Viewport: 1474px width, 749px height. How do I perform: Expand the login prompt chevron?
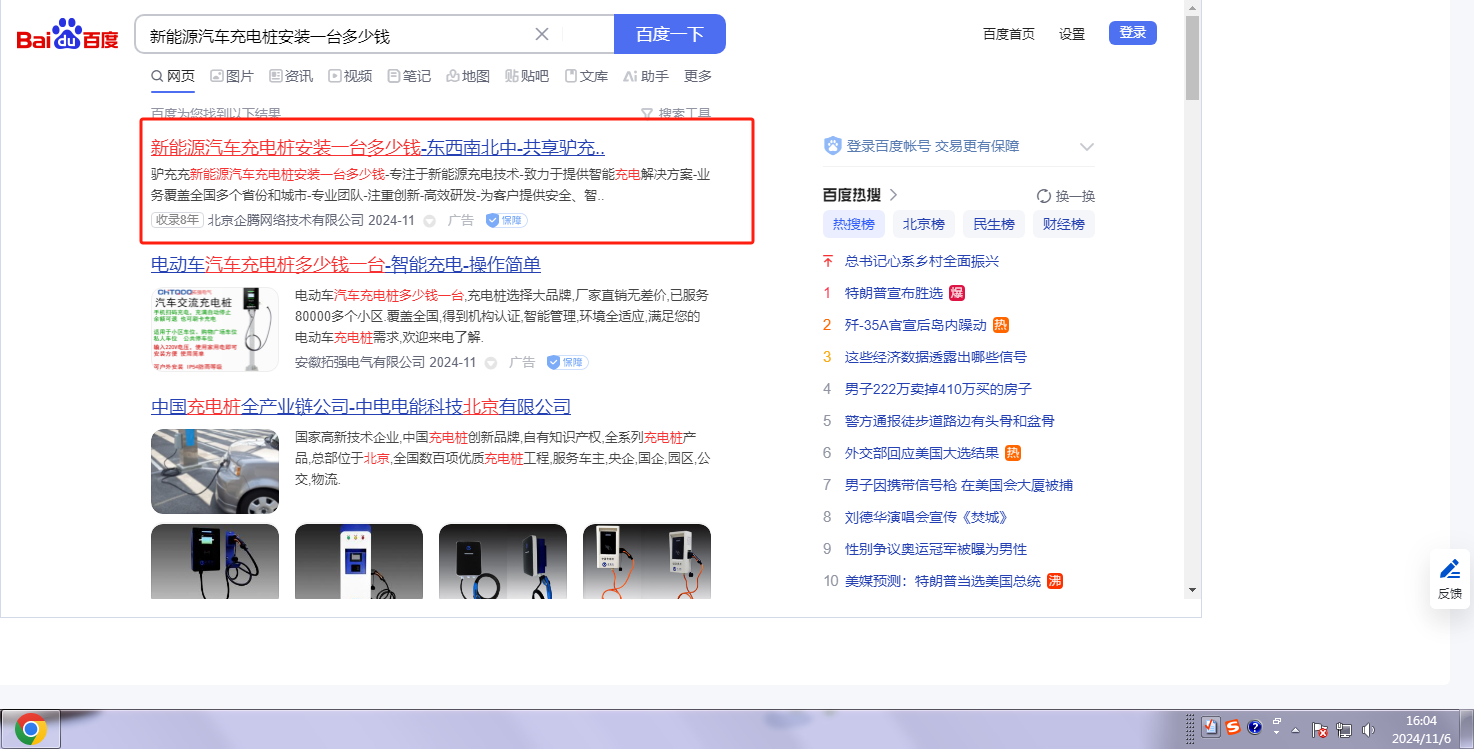click(1087, 147)
